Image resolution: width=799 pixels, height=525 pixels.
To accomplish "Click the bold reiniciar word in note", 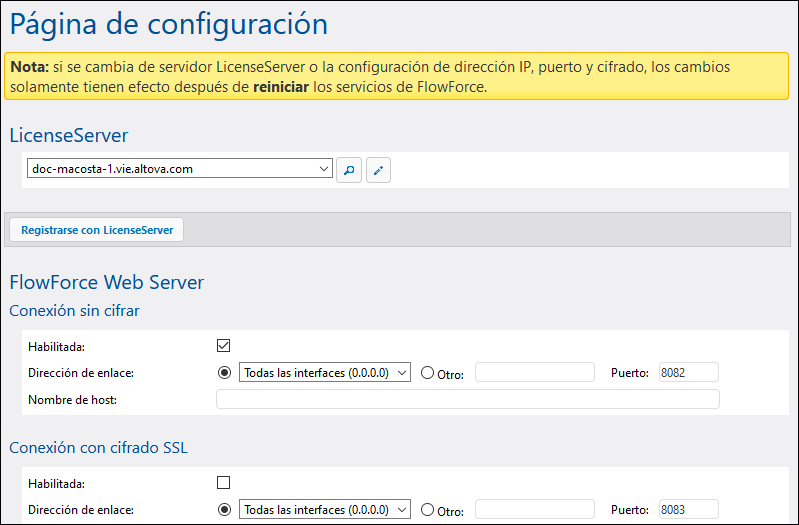I will tap(281, 87).
